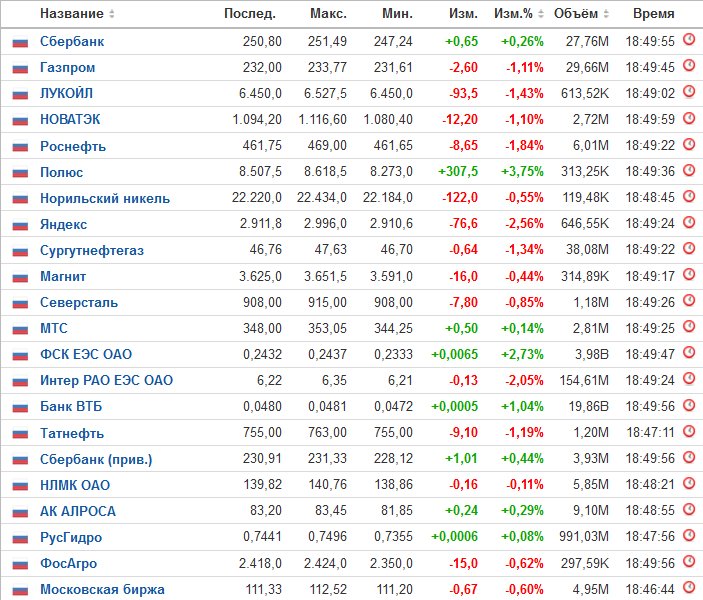Open the МТС stock link

click(x=54, y=328)
